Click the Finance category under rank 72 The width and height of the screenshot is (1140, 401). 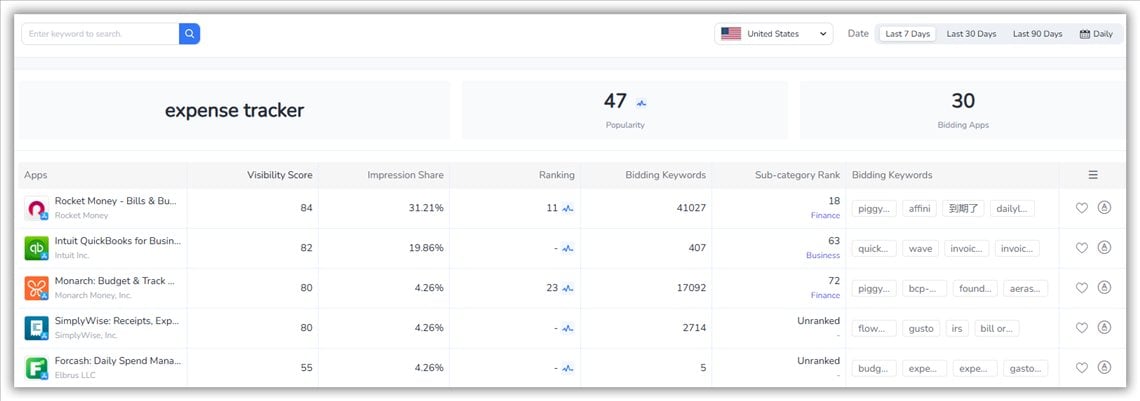click(x=825, y=296)
